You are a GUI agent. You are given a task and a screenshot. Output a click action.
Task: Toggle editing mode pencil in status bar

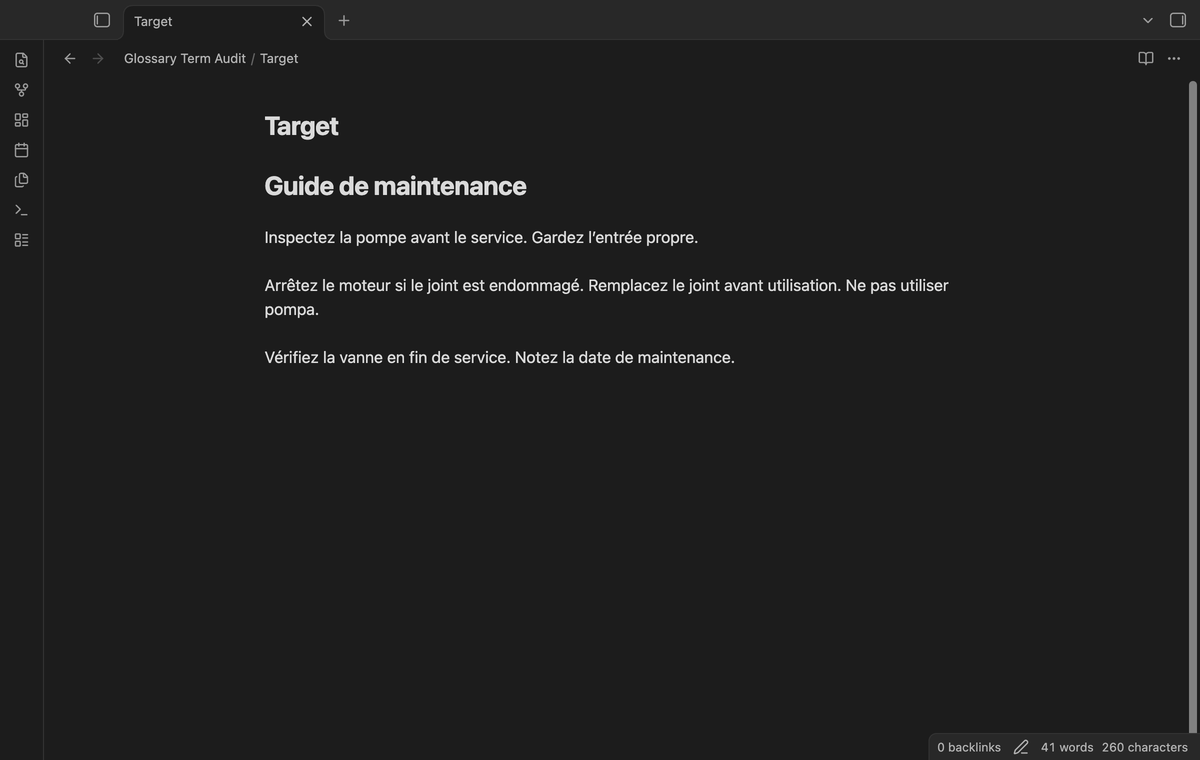1021,747
